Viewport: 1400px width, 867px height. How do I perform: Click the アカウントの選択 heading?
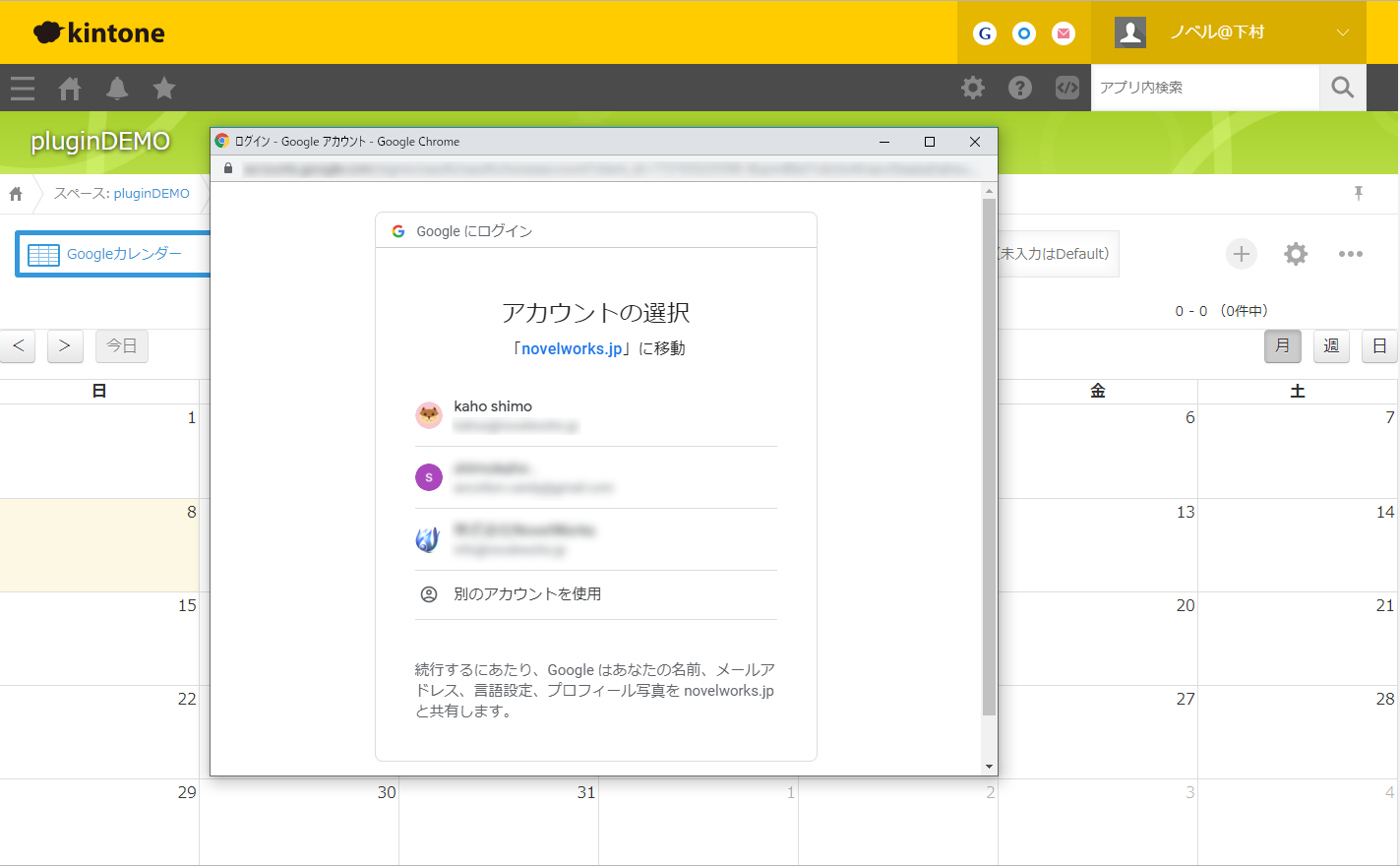[x=596, y=313]
